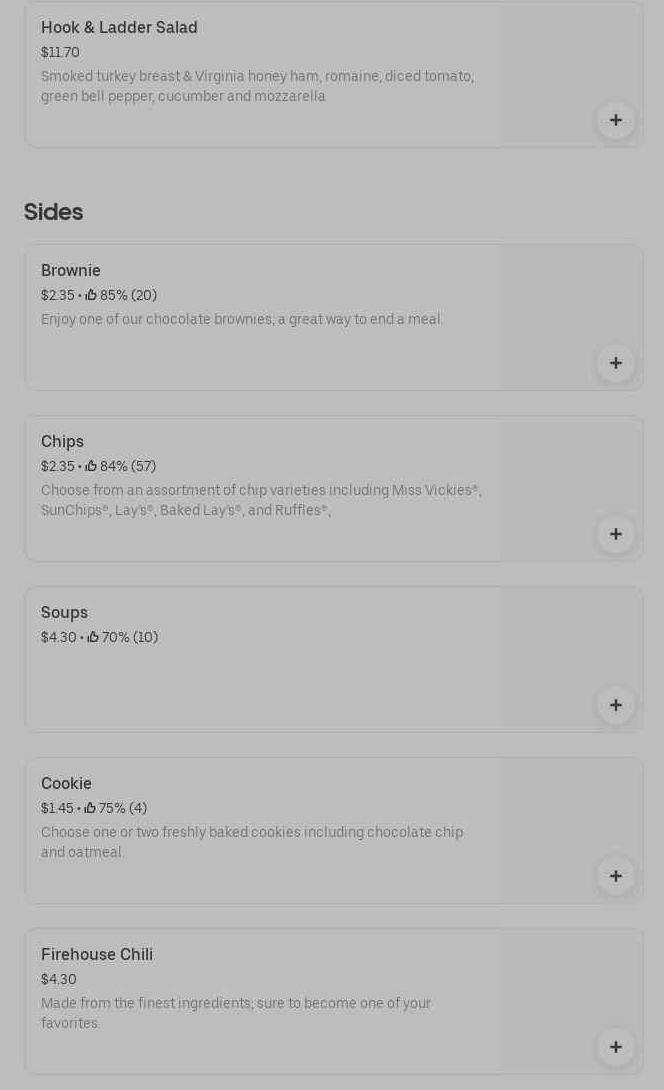
Task: Open the Brownie item title
Action: [x=71, y=271]
